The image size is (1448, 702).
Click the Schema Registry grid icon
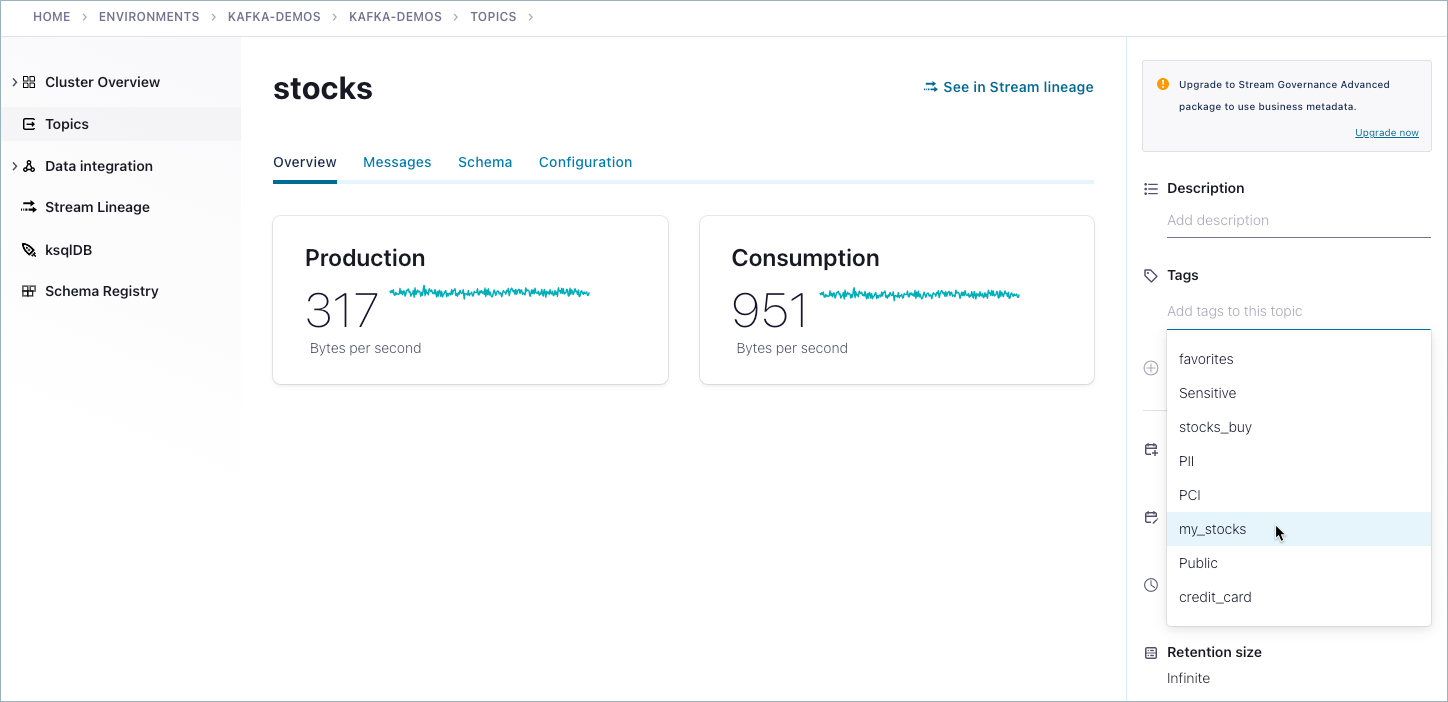pos(29,291)
